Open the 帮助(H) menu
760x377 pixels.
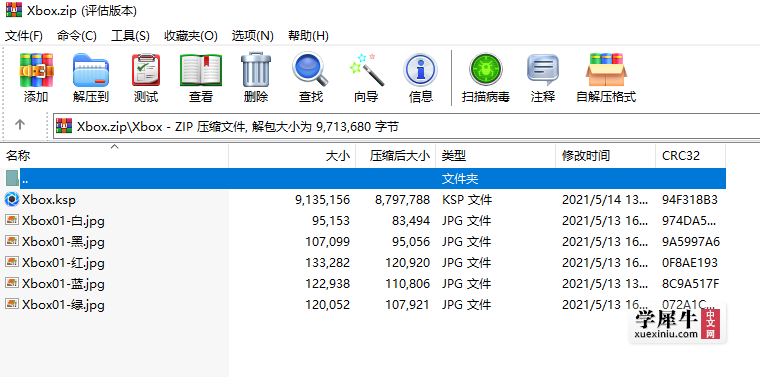pyautogui.click(x=308, y=36)
